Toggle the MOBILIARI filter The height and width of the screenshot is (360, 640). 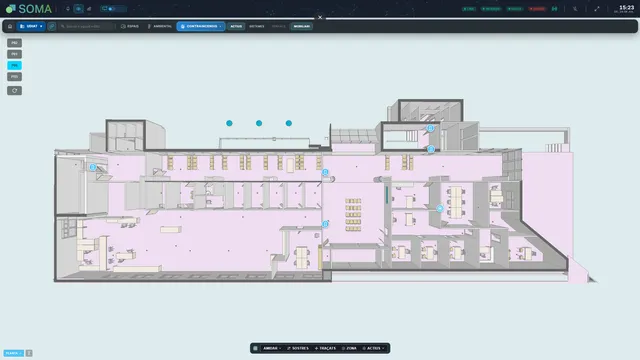(x=302, y=26)
